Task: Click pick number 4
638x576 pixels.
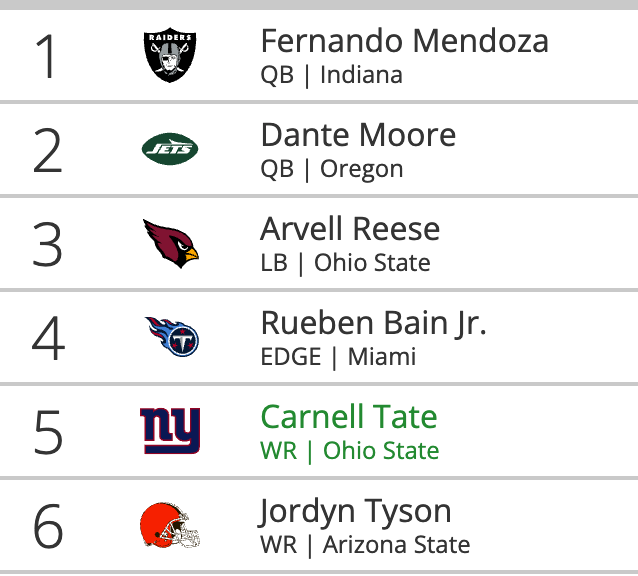Action: pyautogui.click(x=48, y=339)
